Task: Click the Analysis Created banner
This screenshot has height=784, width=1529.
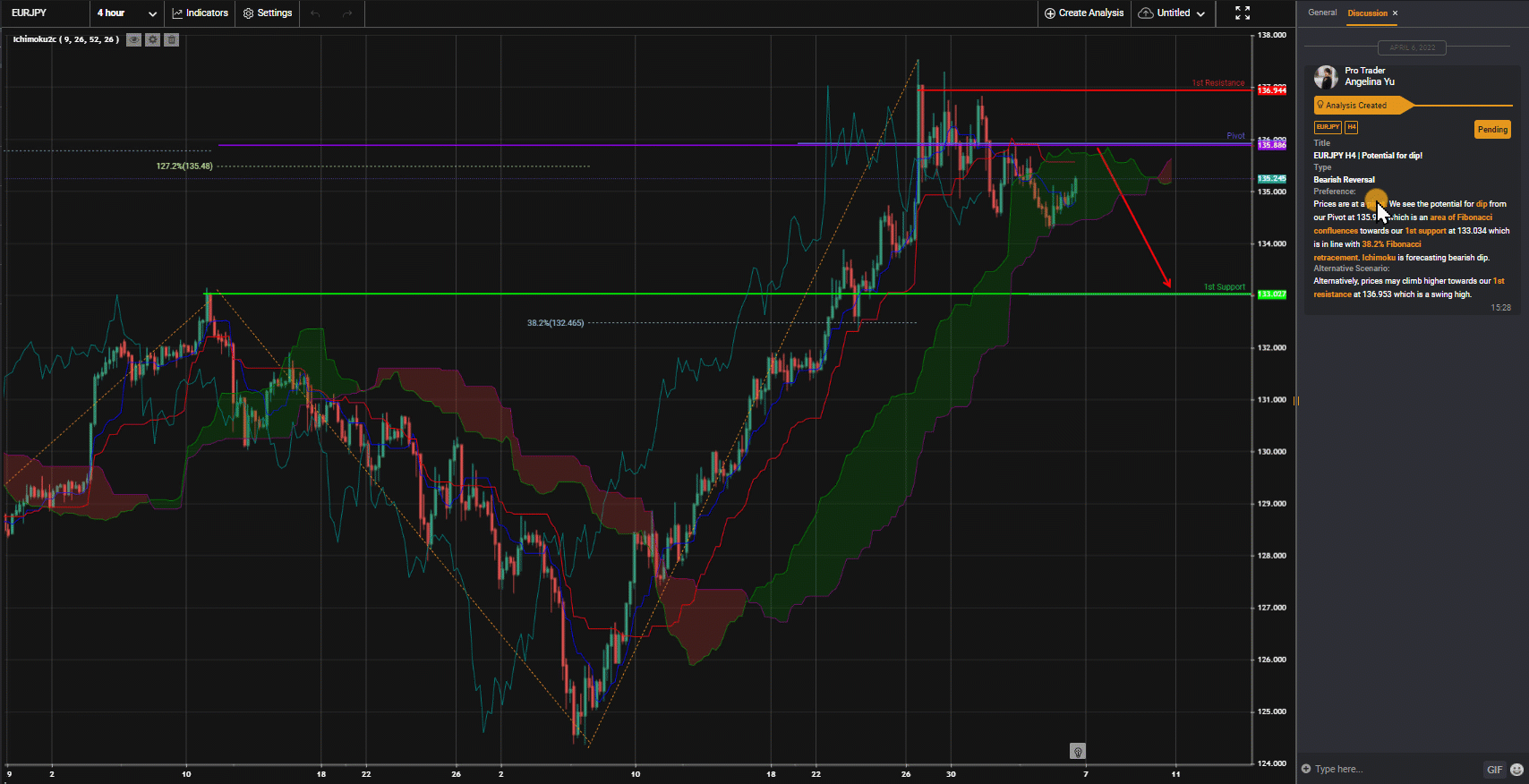Action: [1364, 106]
